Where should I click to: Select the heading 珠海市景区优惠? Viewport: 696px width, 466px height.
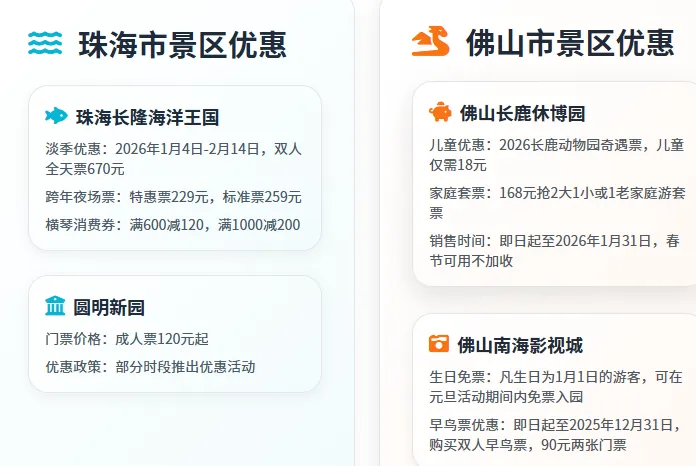[182, 45]
